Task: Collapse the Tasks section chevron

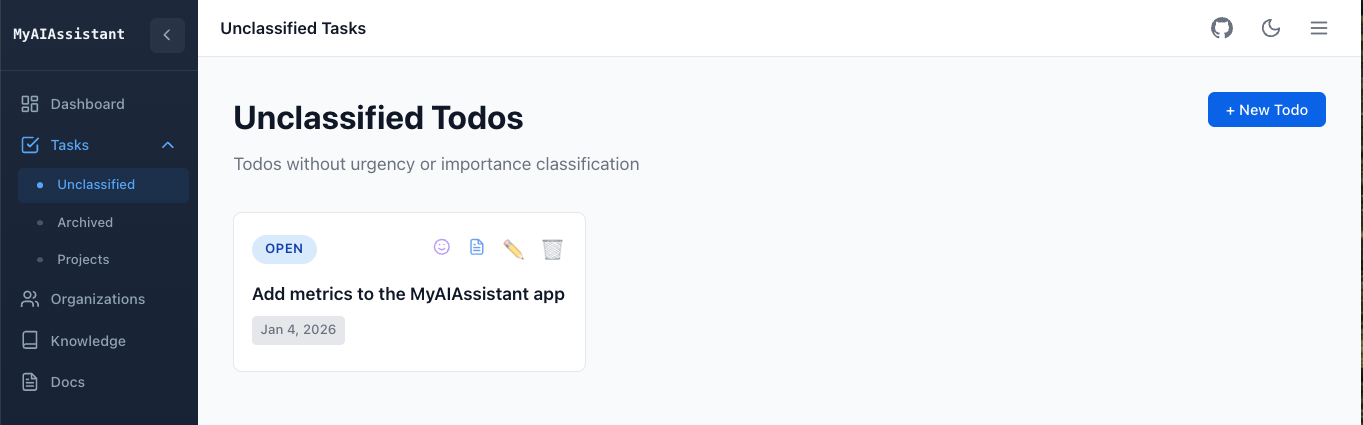Action: coord(168,145)
